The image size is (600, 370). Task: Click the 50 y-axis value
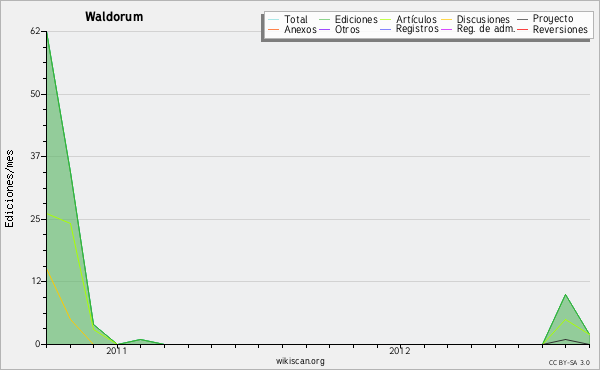(35, 94)
